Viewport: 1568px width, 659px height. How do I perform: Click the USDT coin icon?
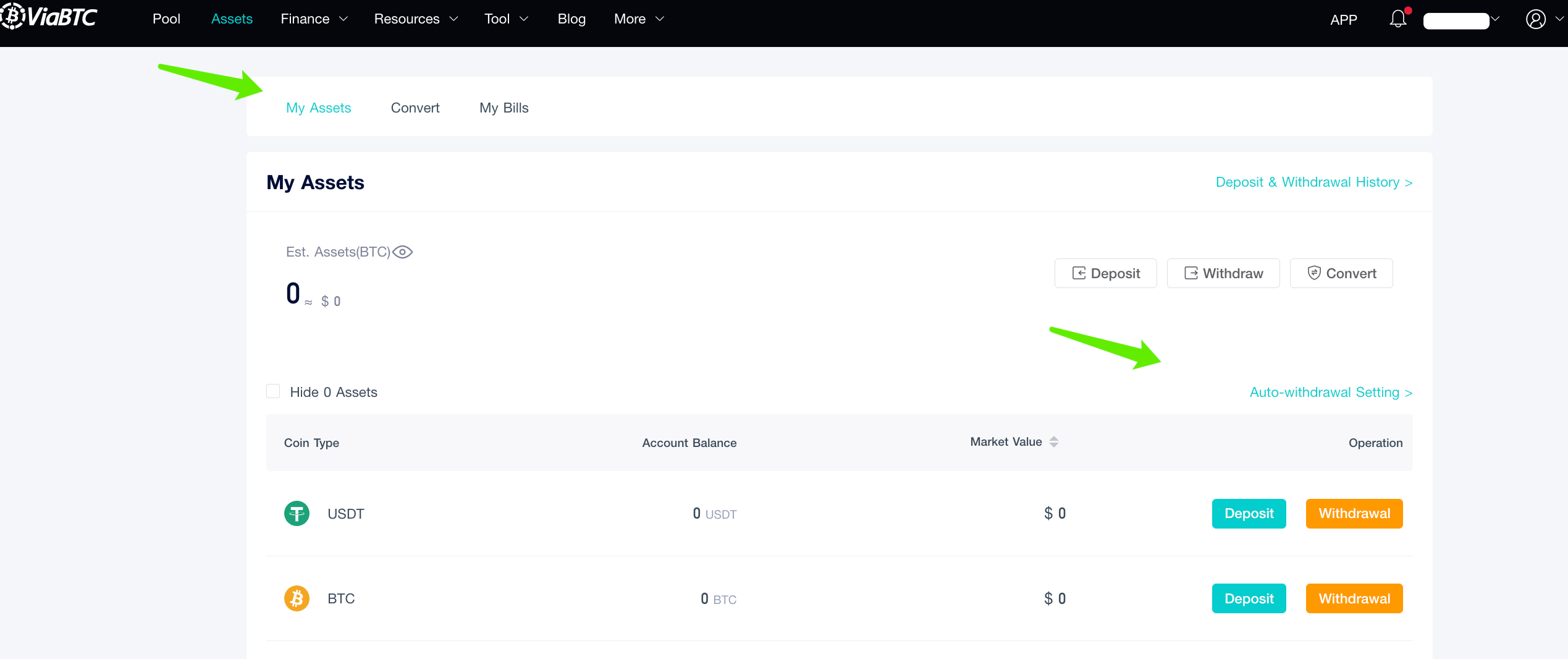(x=297, y=513)
